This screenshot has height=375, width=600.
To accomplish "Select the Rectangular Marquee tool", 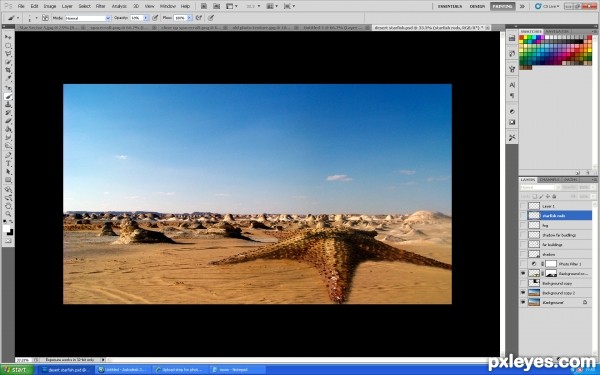I will tap(8, 46).
